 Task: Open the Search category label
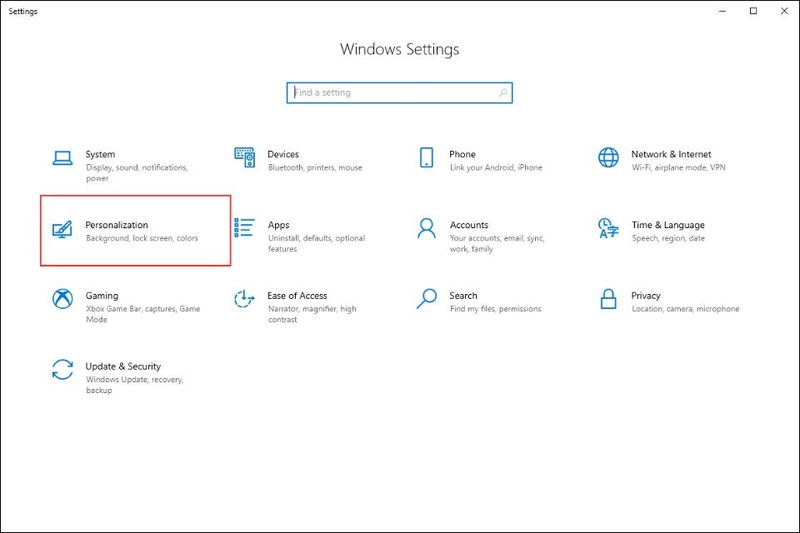click(463, 296)
